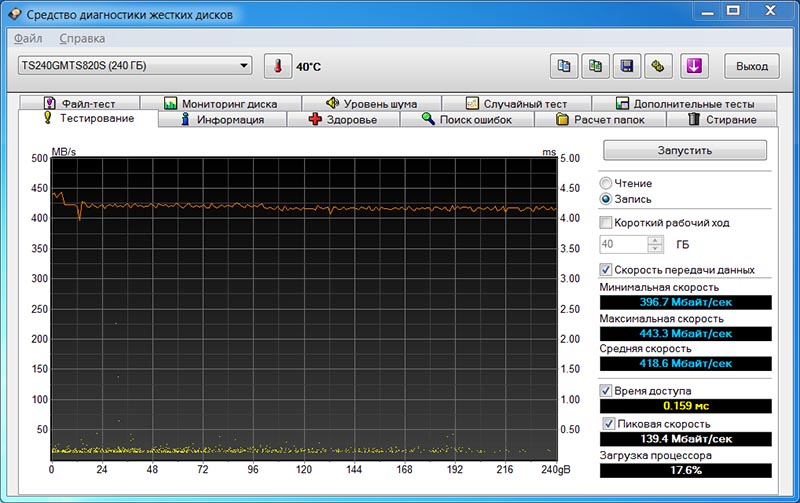Viewport: 800px width, 503px height.
Task: Switch to the Информация tab
Action: pos(222,119)
